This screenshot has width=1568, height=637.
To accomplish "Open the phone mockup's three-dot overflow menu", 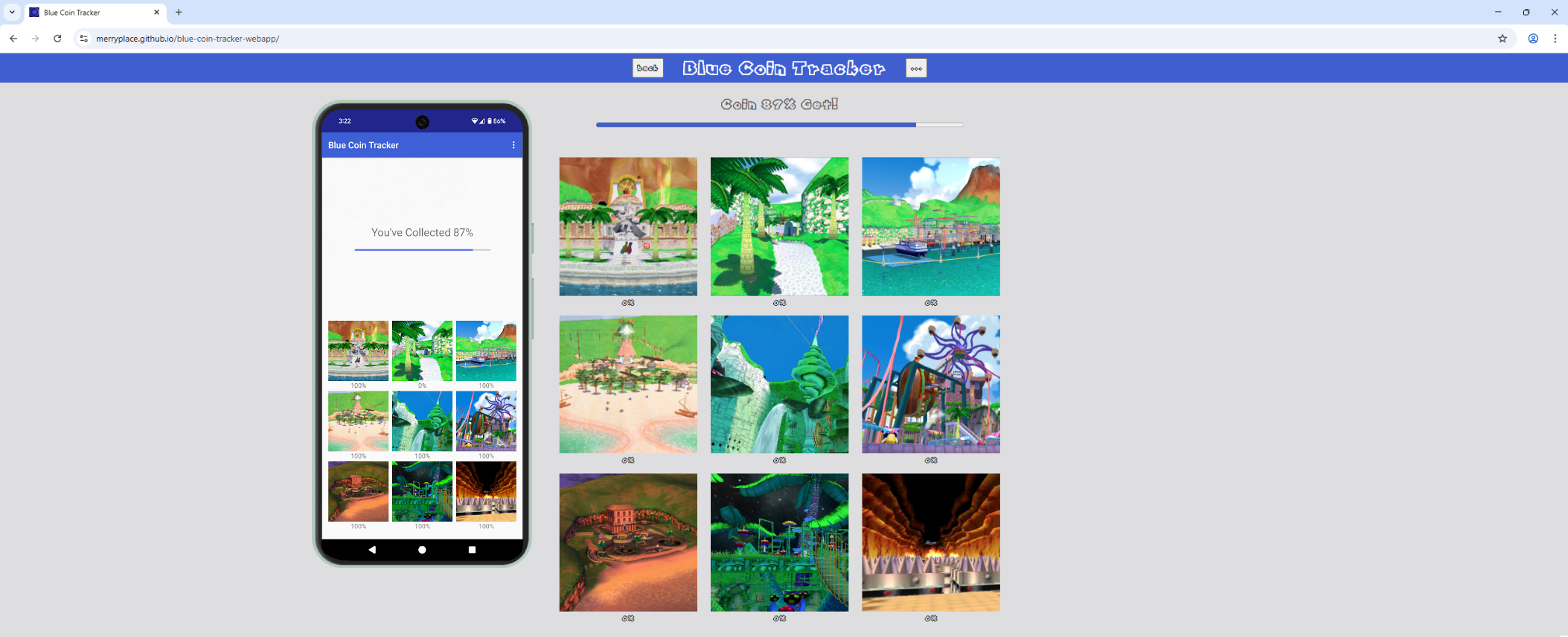I will point(513,145).
